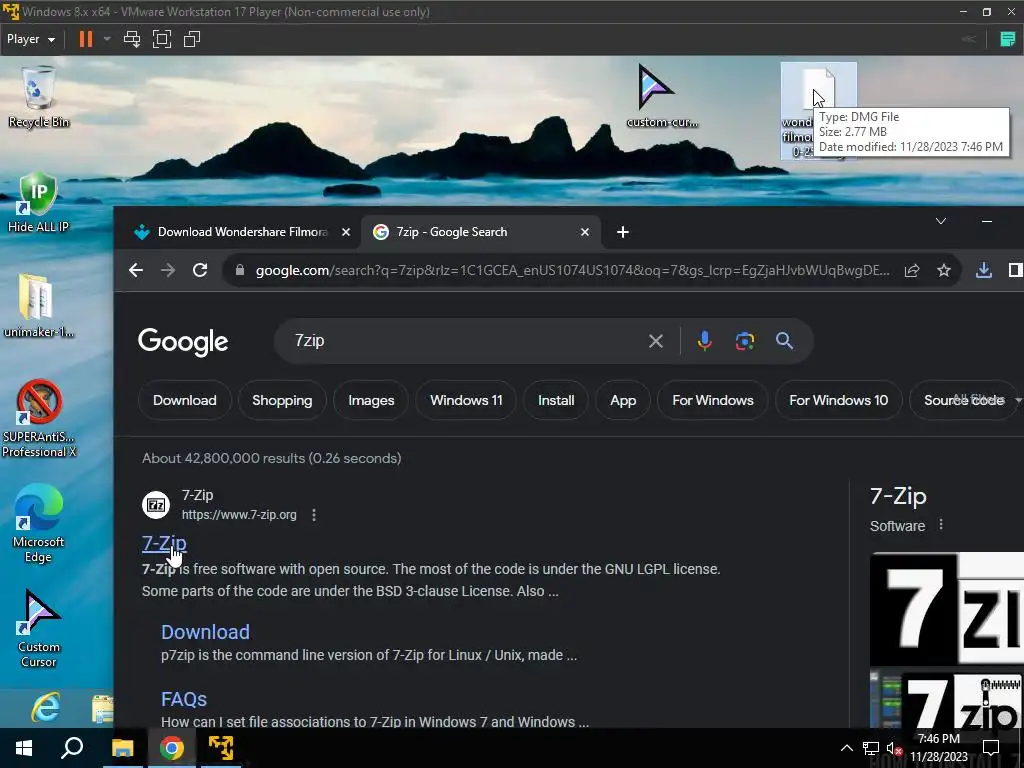This screenshot has width=1024, height=768.
Task: Open Chrome downloads icon
Action: click(984, 270)
